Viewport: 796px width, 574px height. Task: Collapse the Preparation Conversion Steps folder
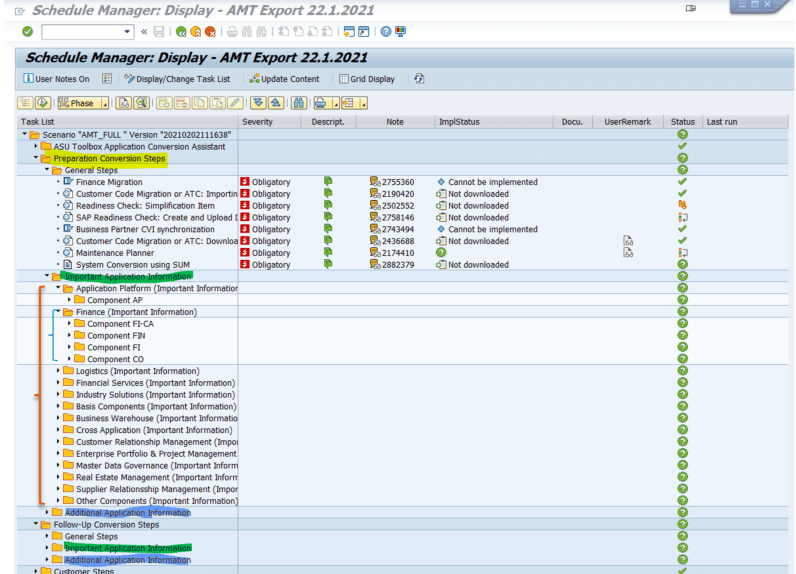[x=36, y=158]
